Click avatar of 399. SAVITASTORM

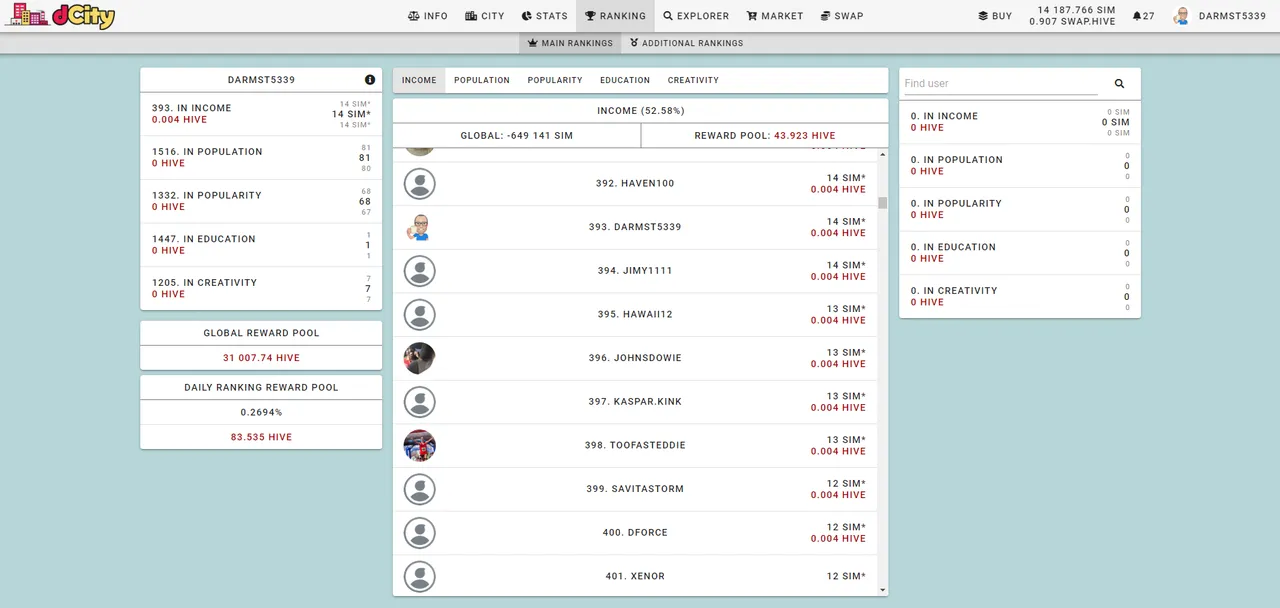(420, 489)
